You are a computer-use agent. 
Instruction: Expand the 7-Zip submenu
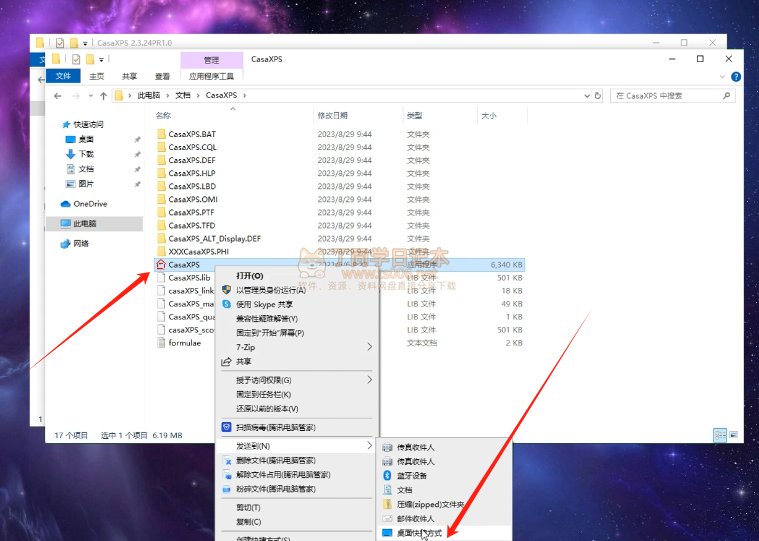point(370,347)
